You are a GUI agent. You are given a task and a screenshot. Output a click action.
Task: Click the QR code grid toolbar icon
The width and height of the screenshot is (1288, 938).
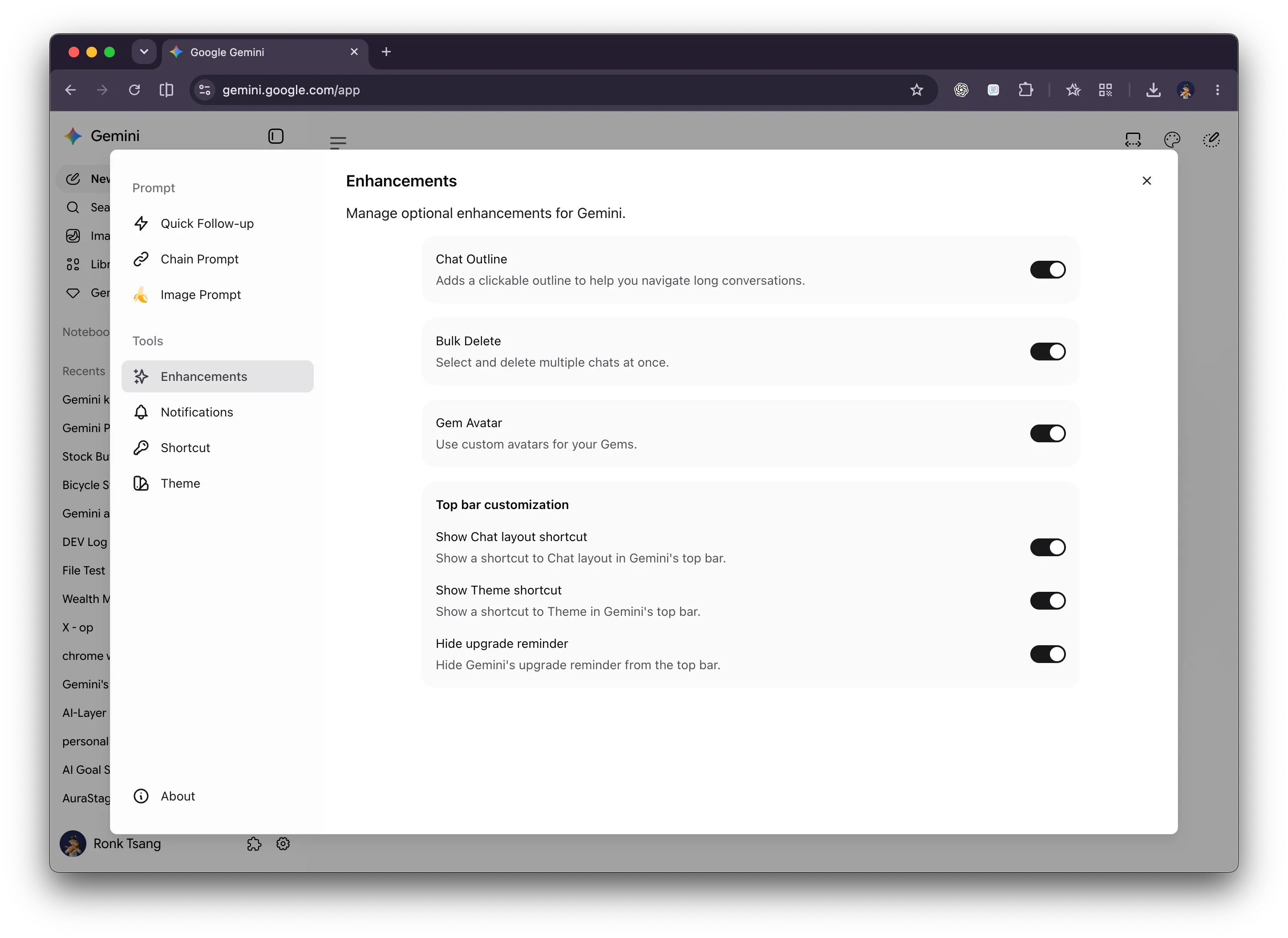click(x=1105, y=90)
